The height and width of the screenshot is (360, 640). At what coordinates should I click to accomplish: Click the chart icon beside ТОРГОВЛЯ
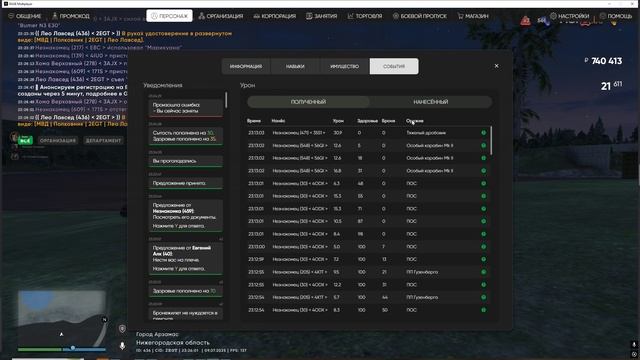coord(351,16)
